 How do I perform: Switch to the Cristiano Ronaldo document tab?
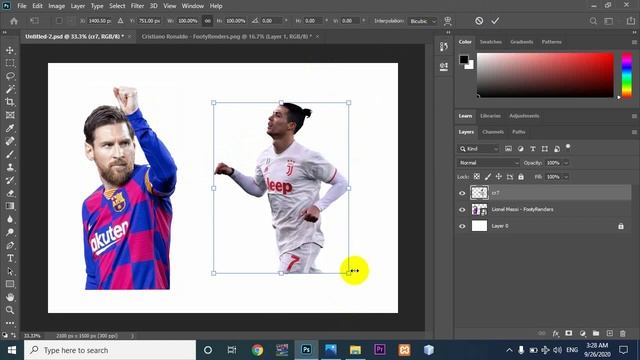click(227, 37)
